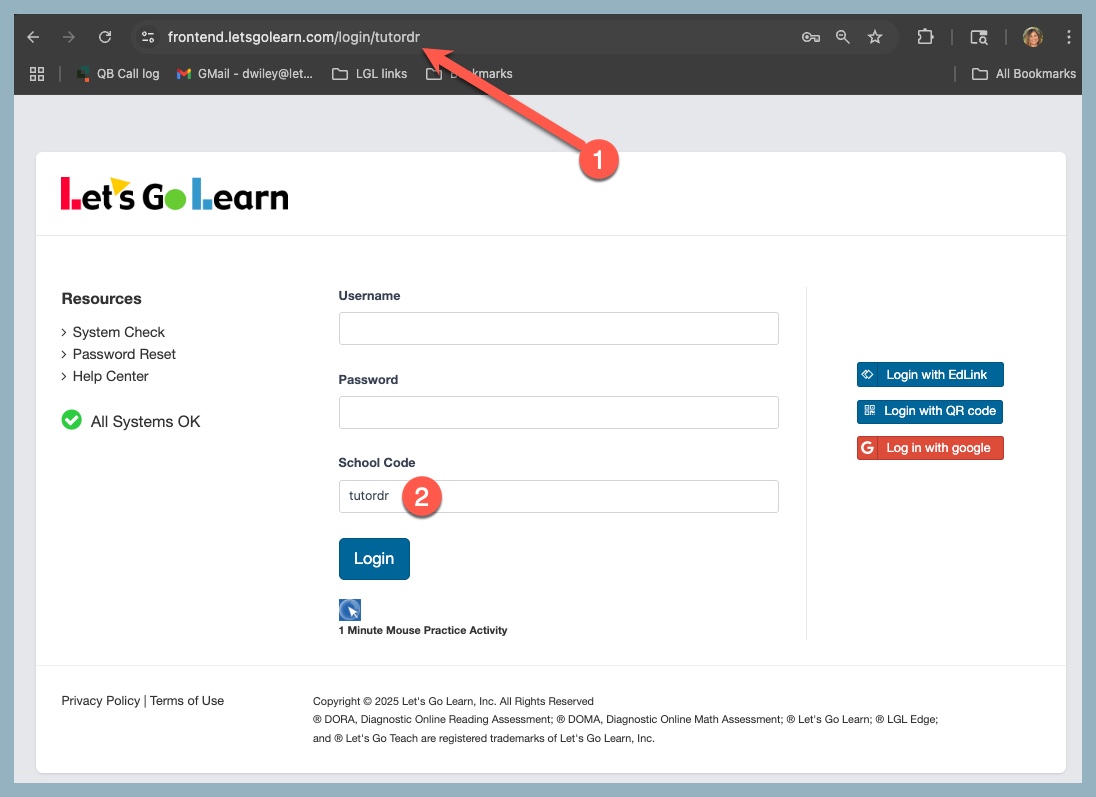Image resolution: width=1096 pixels, height=797 pixels.
Task: Open the 1 Minute Mouse Practice Activity
Action: [423, 631]
